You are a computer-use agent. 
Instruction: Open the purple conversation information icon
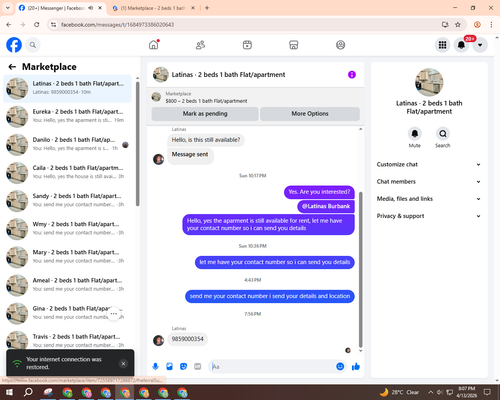click(x=352, y=75)
